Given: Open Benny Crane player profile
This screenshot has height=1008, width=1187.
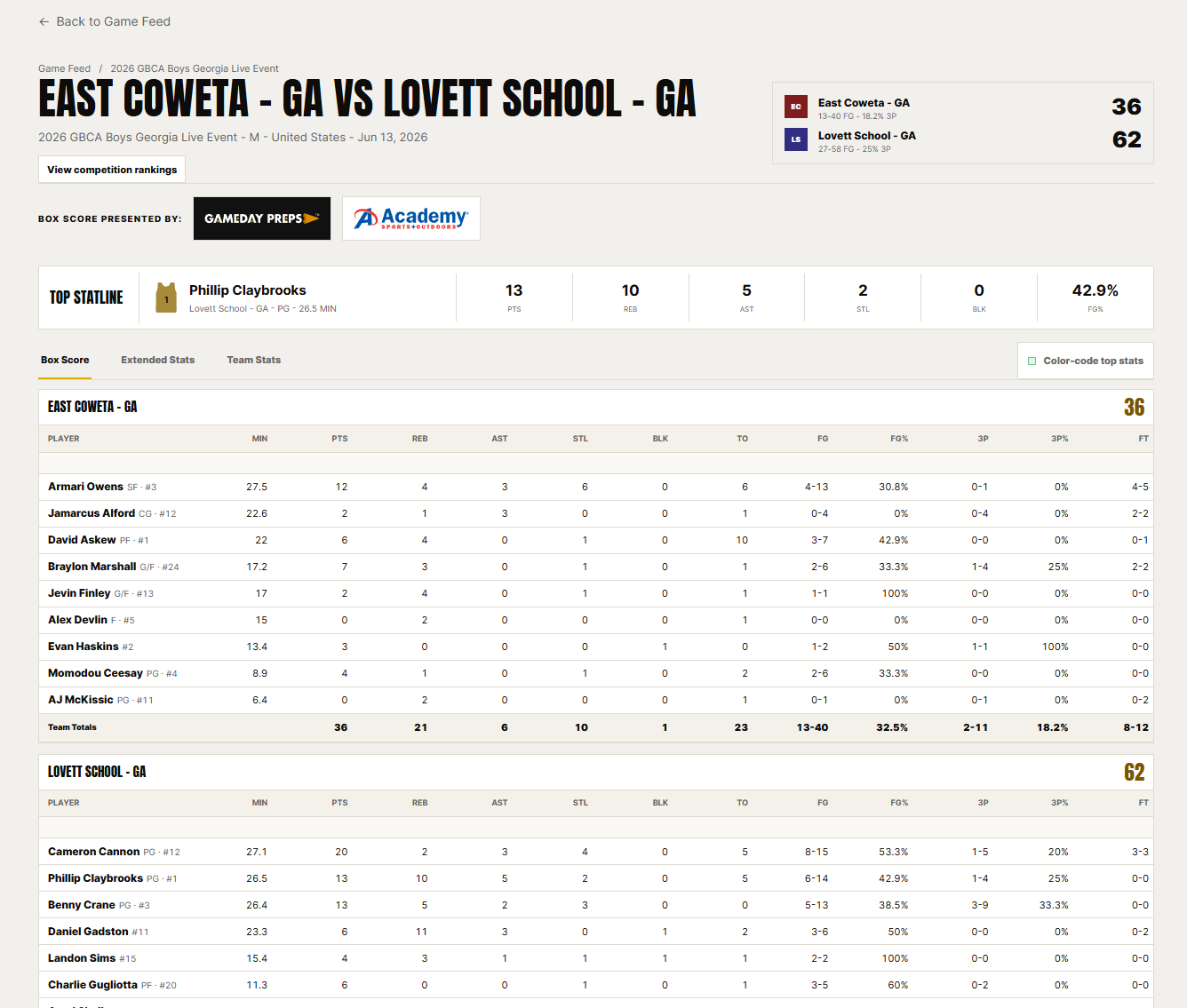Looking at the screenshot, I should click(82, 905).
